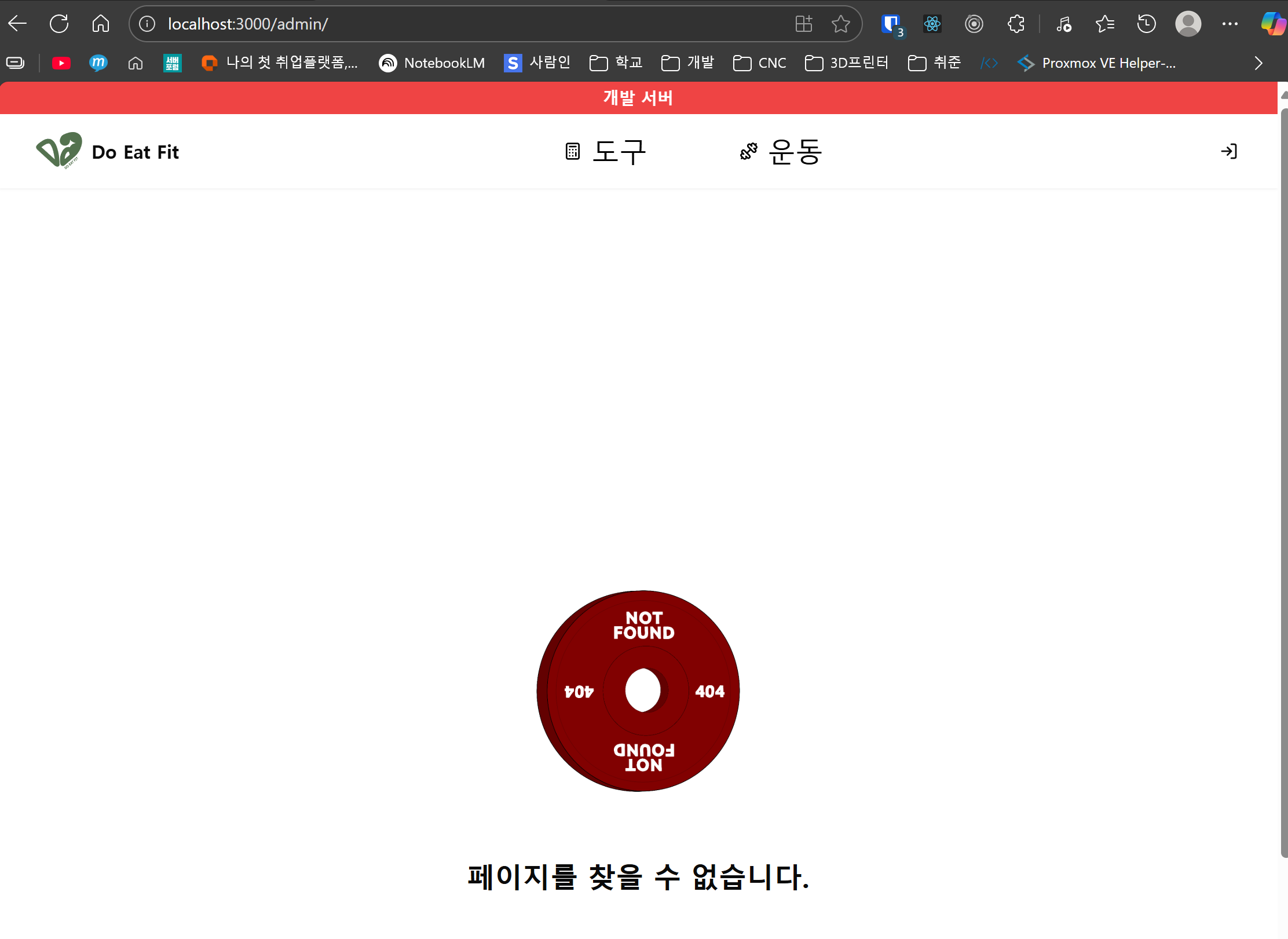The width and height of the screenshot is (1288, 939).
Task: Open the Proxmox VE Helper bookmark
Action: tap(1097, 63)
